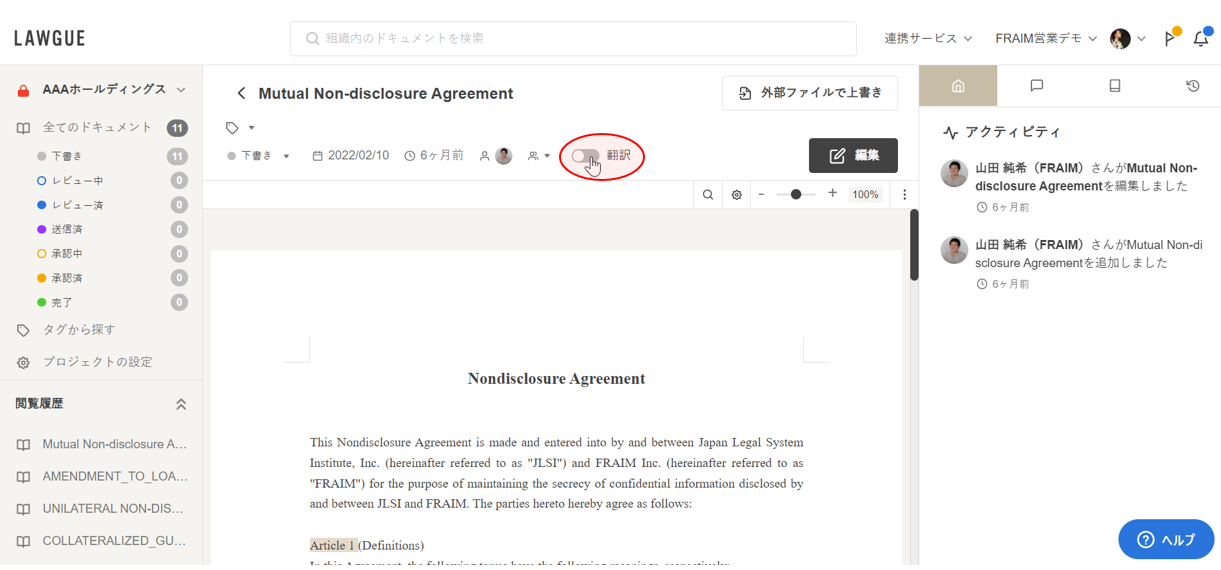Click the 編集 edit button

tap(853, 156)
